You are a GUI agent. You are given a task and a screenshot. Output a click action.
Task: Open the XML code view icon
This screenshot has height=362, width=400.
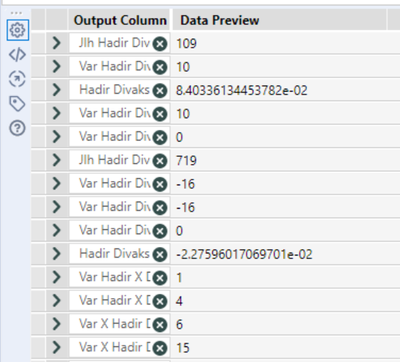[x=17, y=54]
